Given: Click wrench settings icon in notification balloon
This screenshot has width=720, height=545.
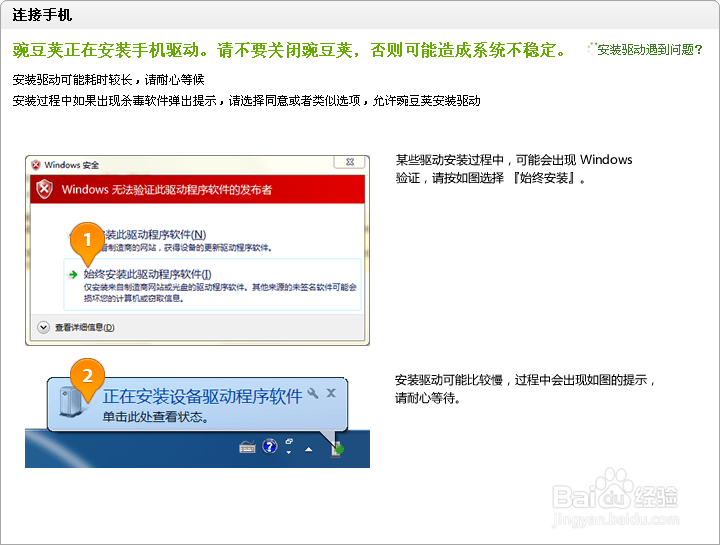Looking at the screenshot, I should coord(313,393).
